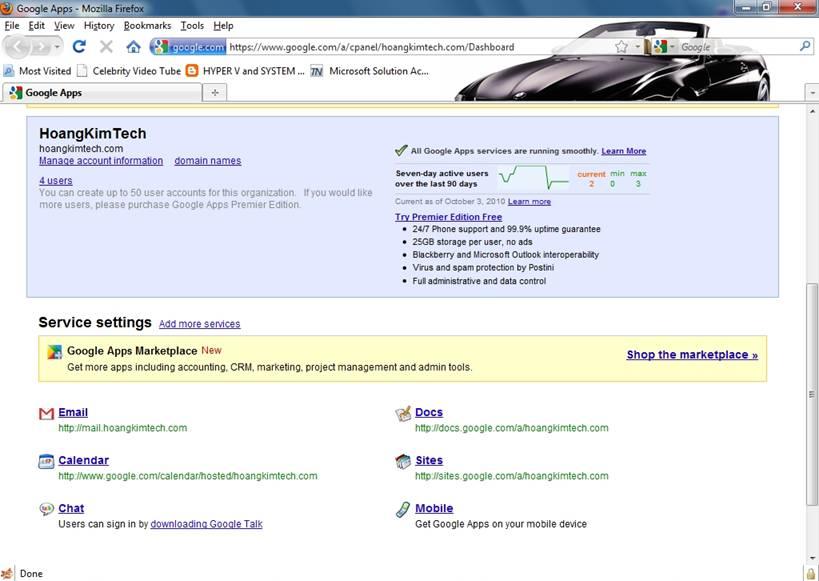Open the Tools menu
Image resolution: width=819 pixels, height=581 pixels.
(192, 26)
